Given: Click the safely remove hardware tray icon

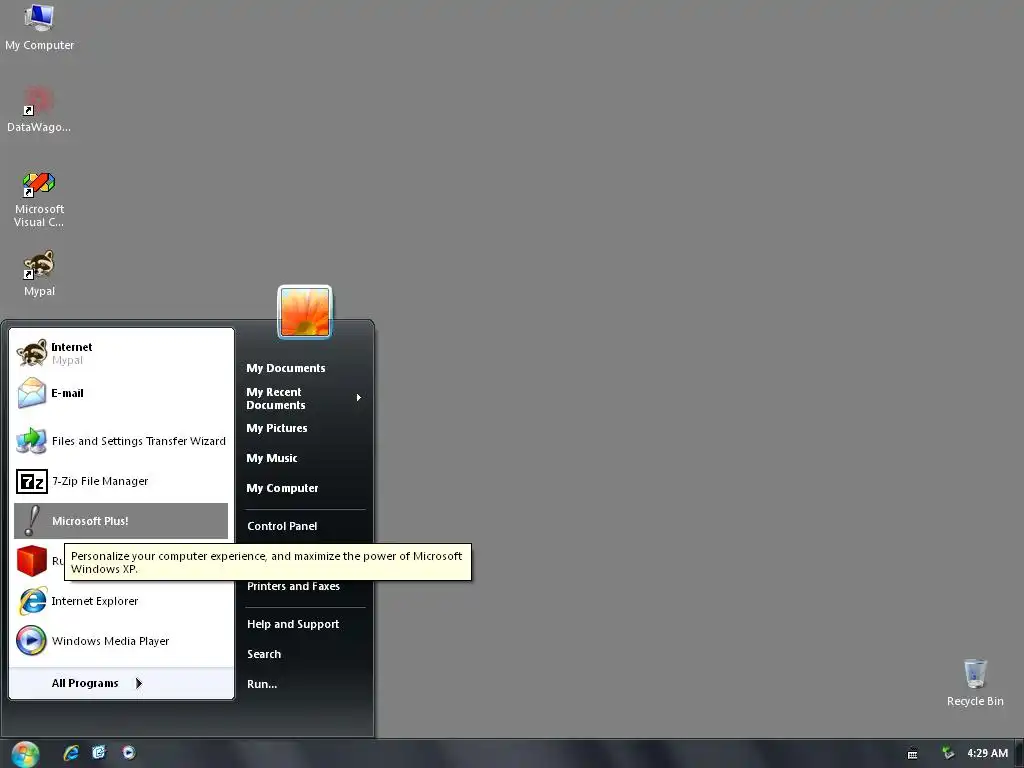Looking at the screenshot, I should tap(948, 754).
